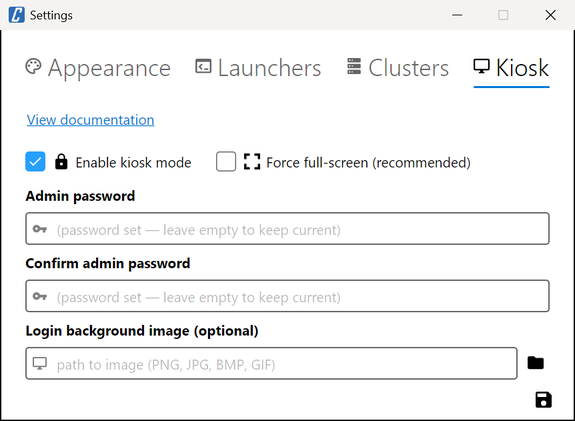575x421 pixels.
Task: Open the View documentation link
Action: tap(90, 120)
